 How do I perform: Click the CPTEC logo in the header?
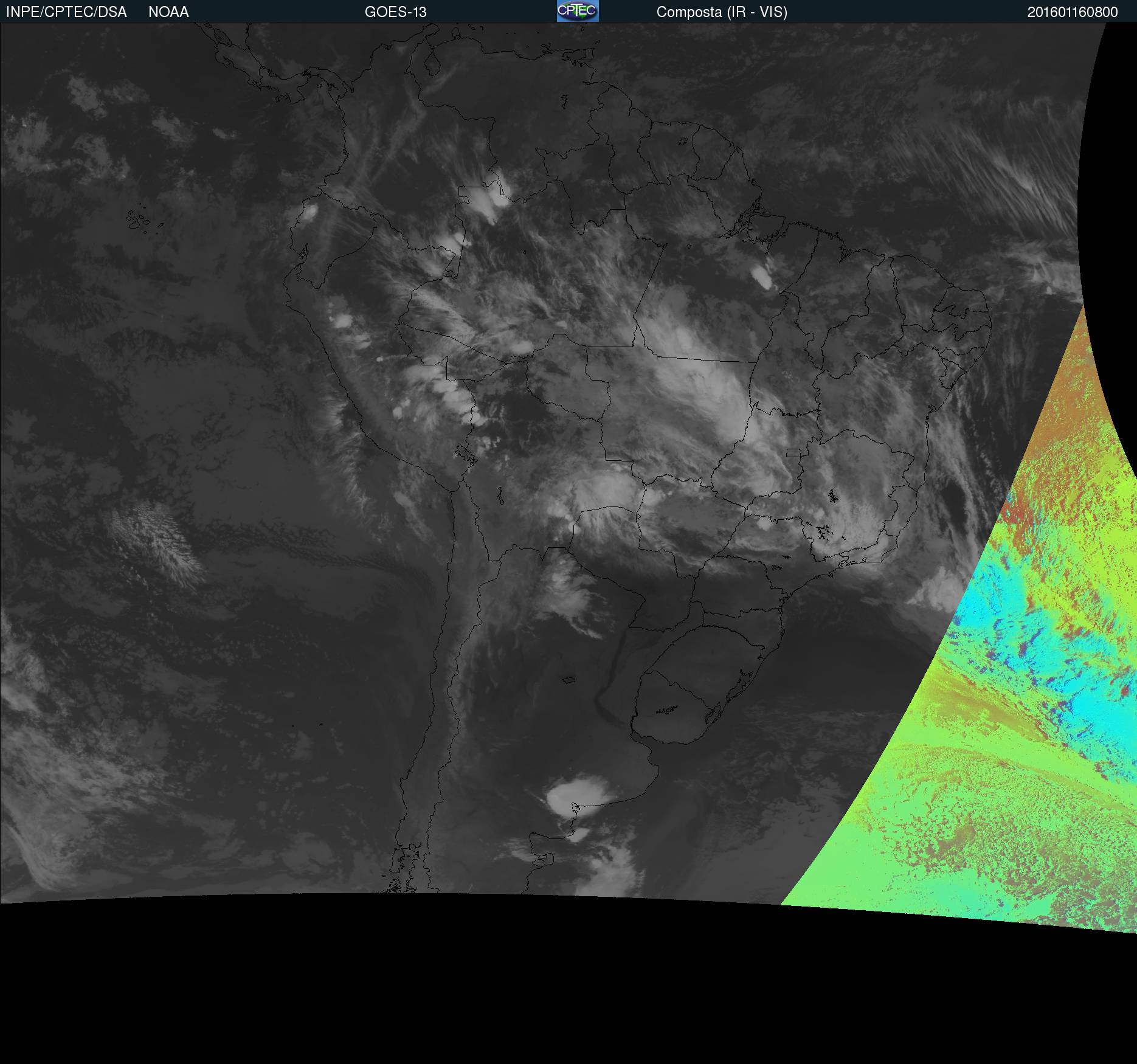click(578, 11)
